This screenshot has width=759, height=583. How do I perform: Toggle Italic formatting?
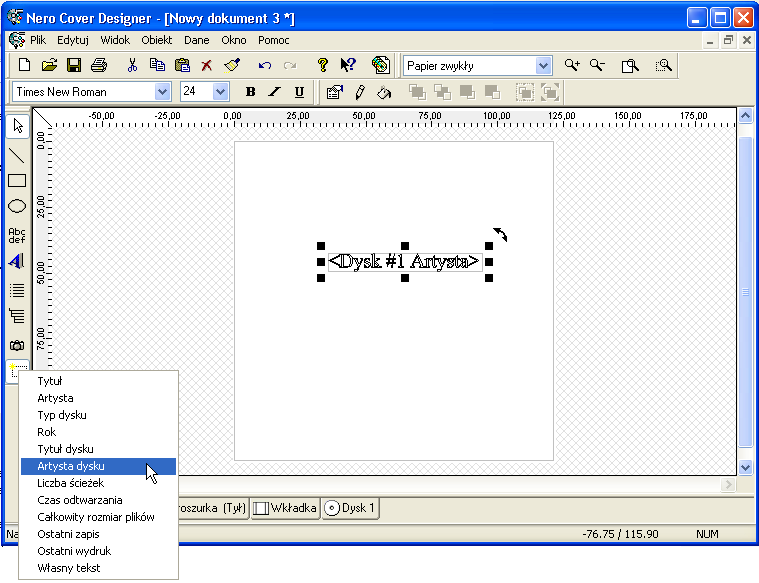(274, 92)
